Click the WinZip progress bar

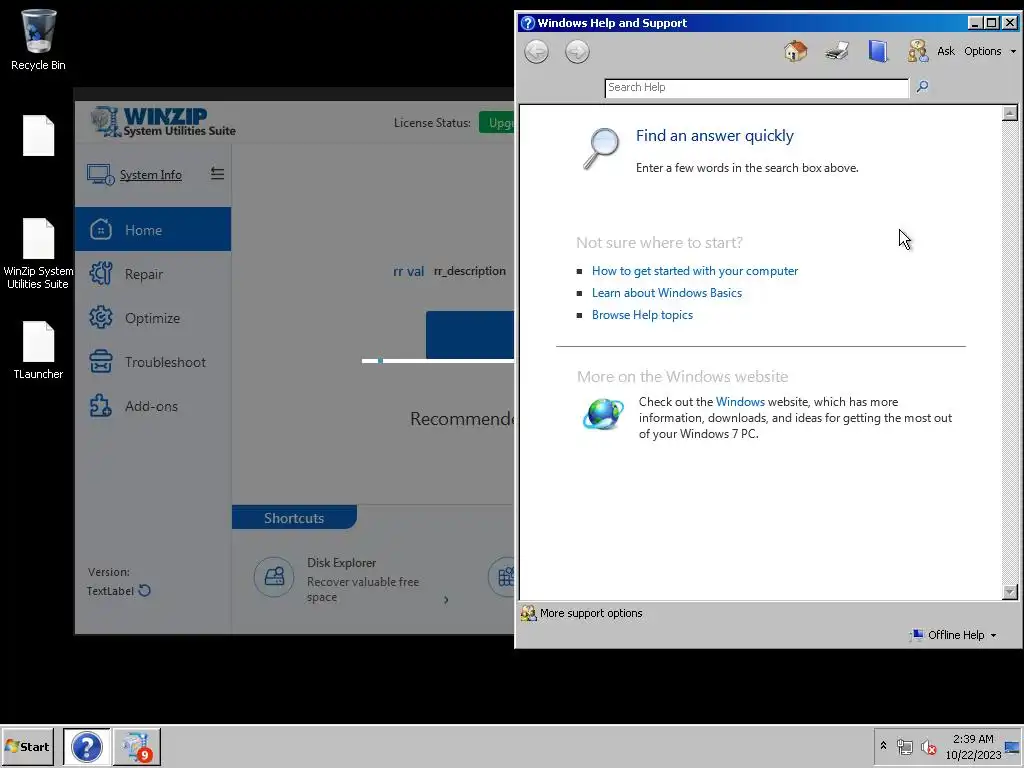pyautogui.click(x=438, y=360)
